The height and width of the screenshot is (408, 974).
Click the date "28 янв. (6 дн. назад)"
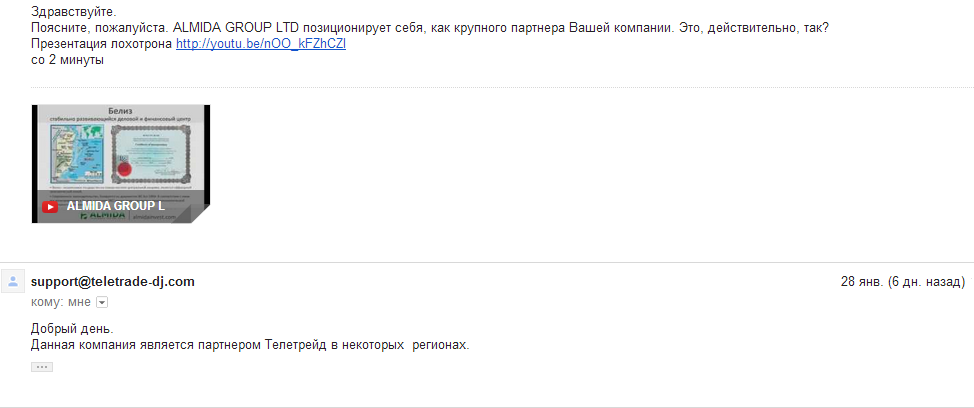click(902, 282)
